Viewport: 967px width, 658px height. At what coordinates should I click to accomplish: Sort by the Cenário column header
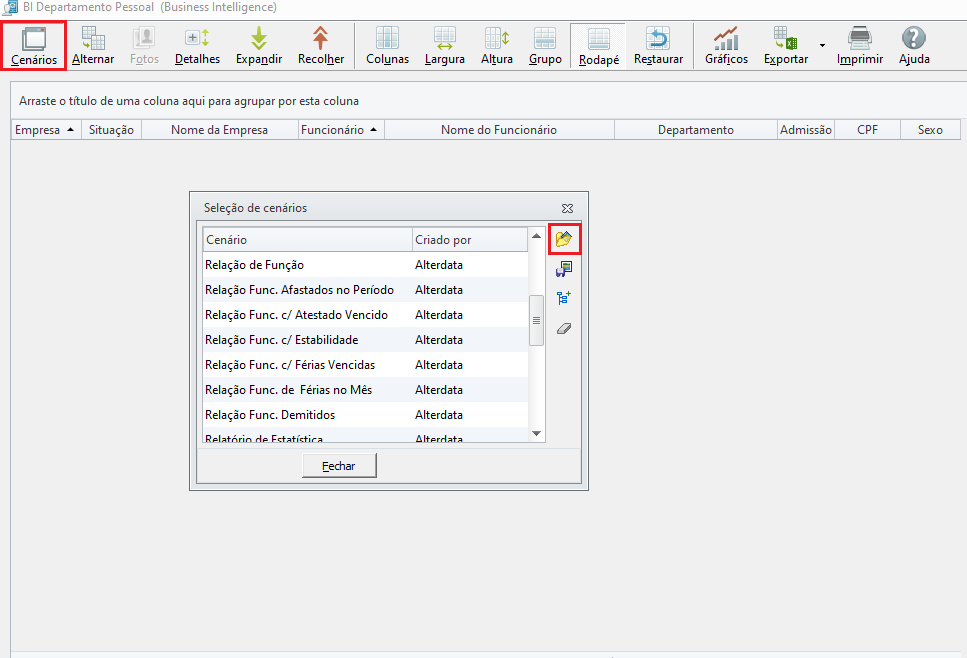pos(307,239)
